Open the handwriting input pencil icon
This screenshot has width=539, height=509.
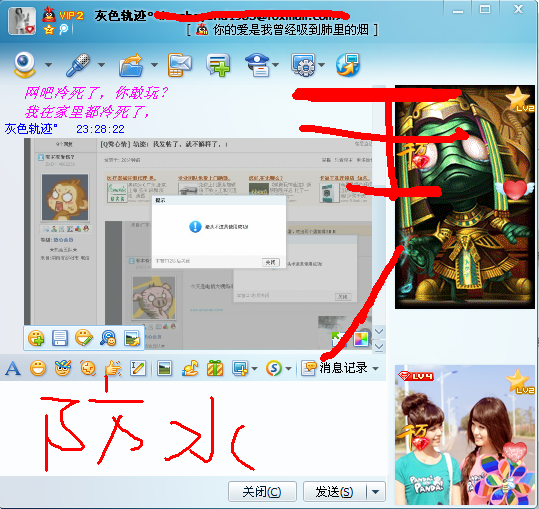click(138, 368)
